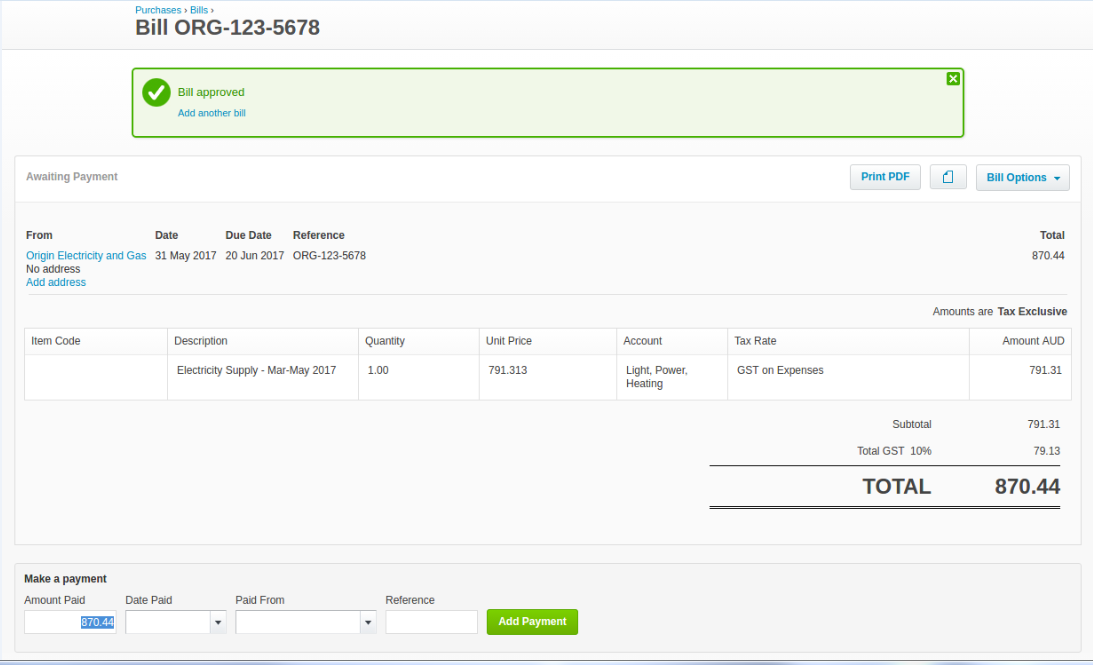Click the green checkmark approval icon
The height and width of the screenshot is (665, 1093).
tap(156, 92)
